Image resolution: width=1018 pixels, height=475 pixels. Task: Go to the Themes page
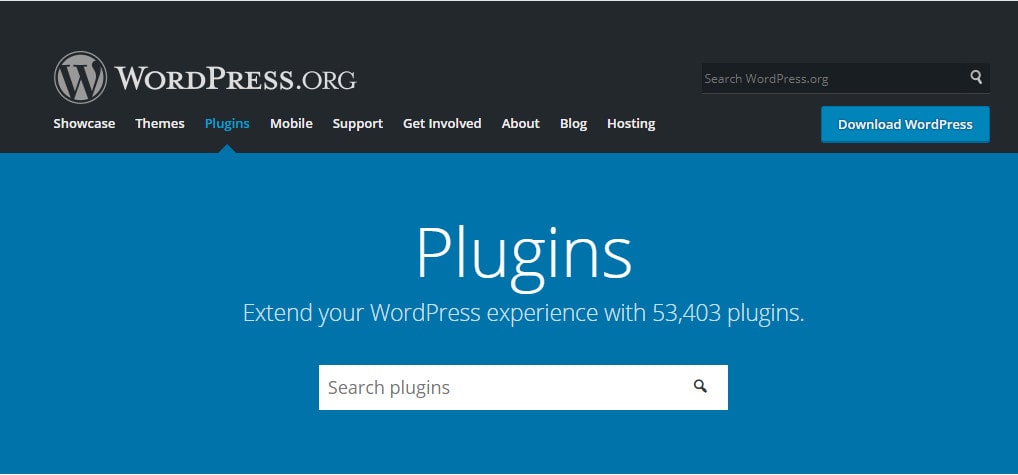[x=160, y=123]
